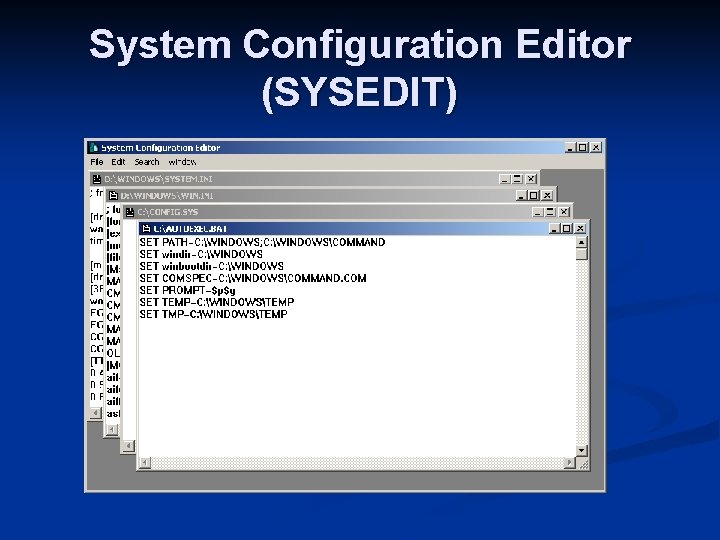Maximize the System Configuration Editor main window

click(x=582, y=147)
